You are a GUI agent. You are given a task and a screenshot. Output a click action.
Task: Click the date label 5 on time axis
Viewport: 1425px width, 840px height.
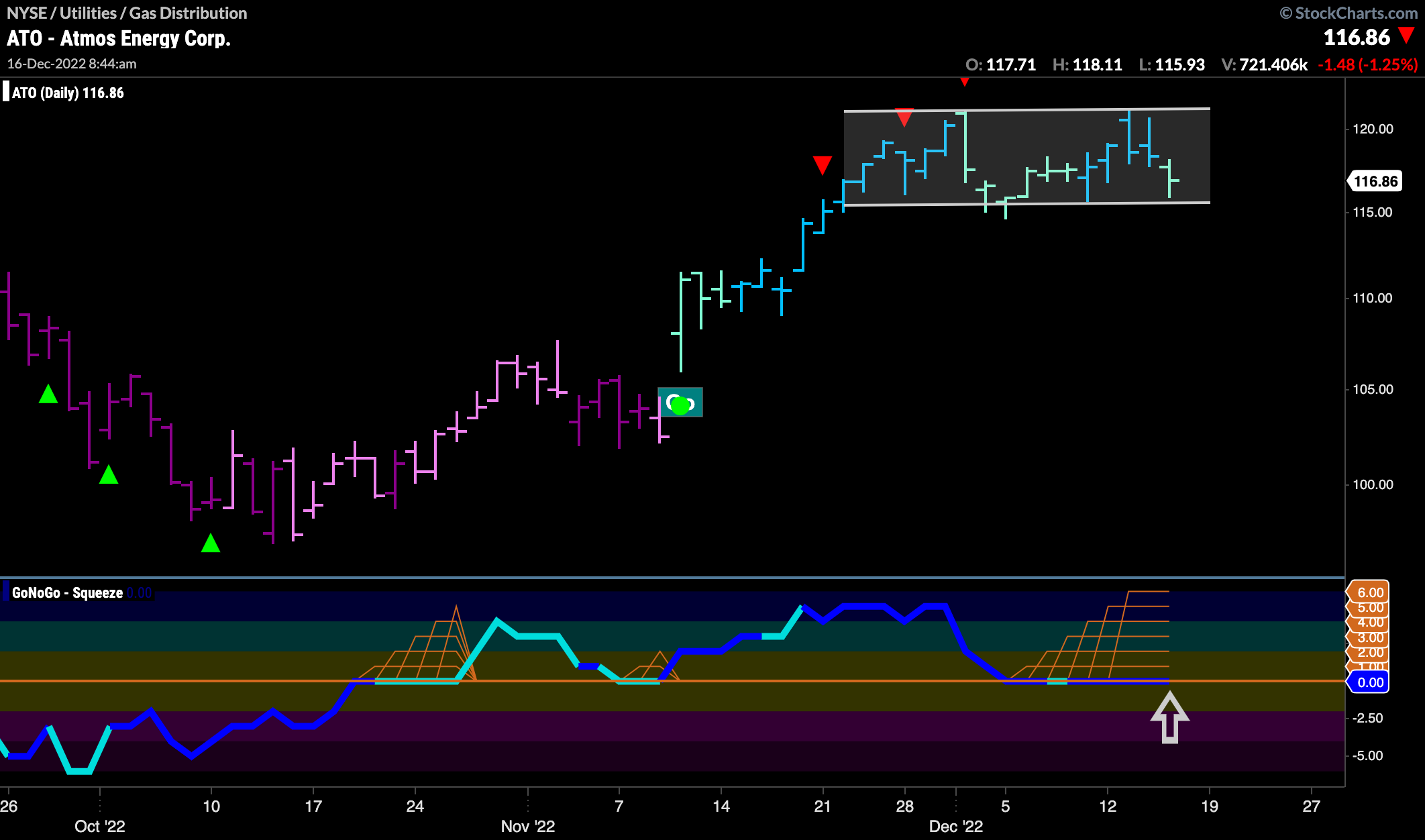pos(1006,806)
